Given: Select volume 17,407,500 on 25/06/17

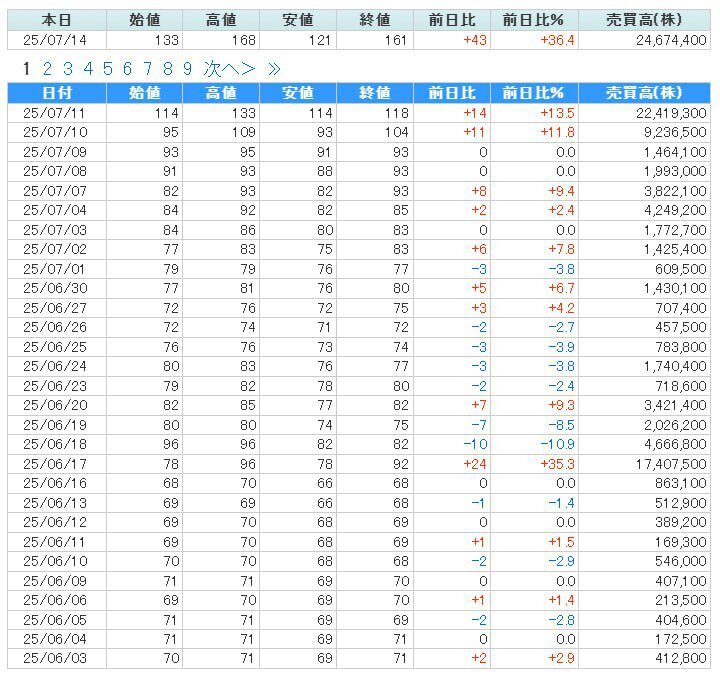Looking at the screenshot, I should pyautogui.click(x=671, y=464).
